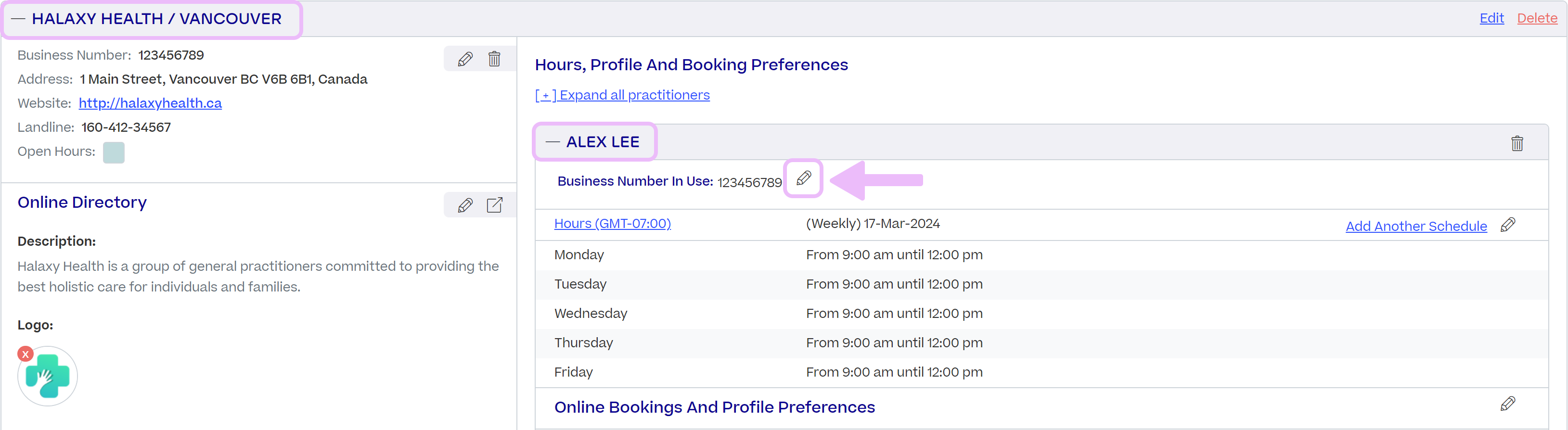
Task: Click the Halaxy Health logo thumbnail
Action: click(48, 377)
